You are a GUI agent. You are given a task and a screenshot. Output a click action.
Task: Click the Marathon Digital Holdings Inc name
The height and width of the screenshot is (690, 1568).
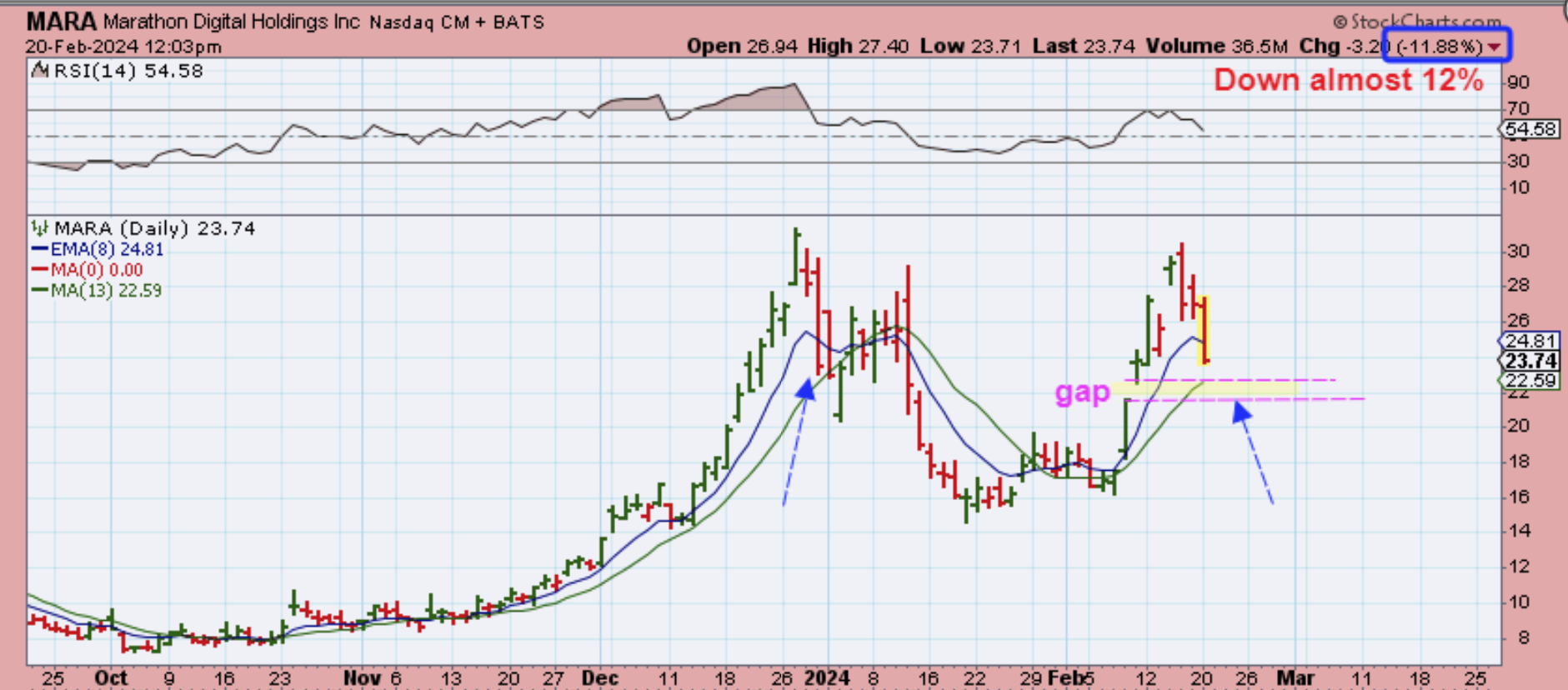pyautogui.click(x=232, y=22)
